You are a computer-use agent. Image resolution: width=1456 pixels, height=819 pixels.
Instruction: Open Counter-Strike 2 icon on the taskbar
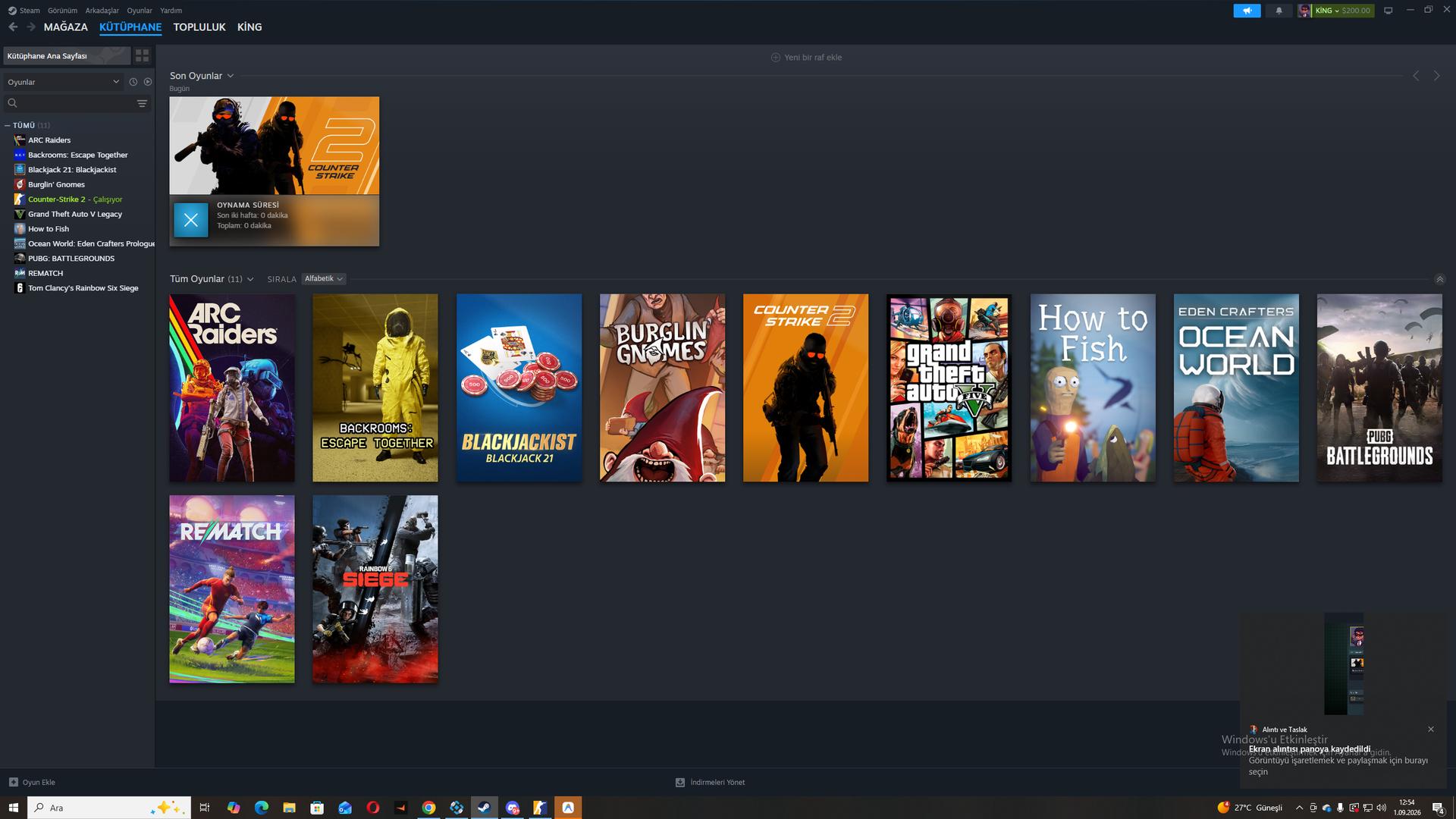point(540,808)
